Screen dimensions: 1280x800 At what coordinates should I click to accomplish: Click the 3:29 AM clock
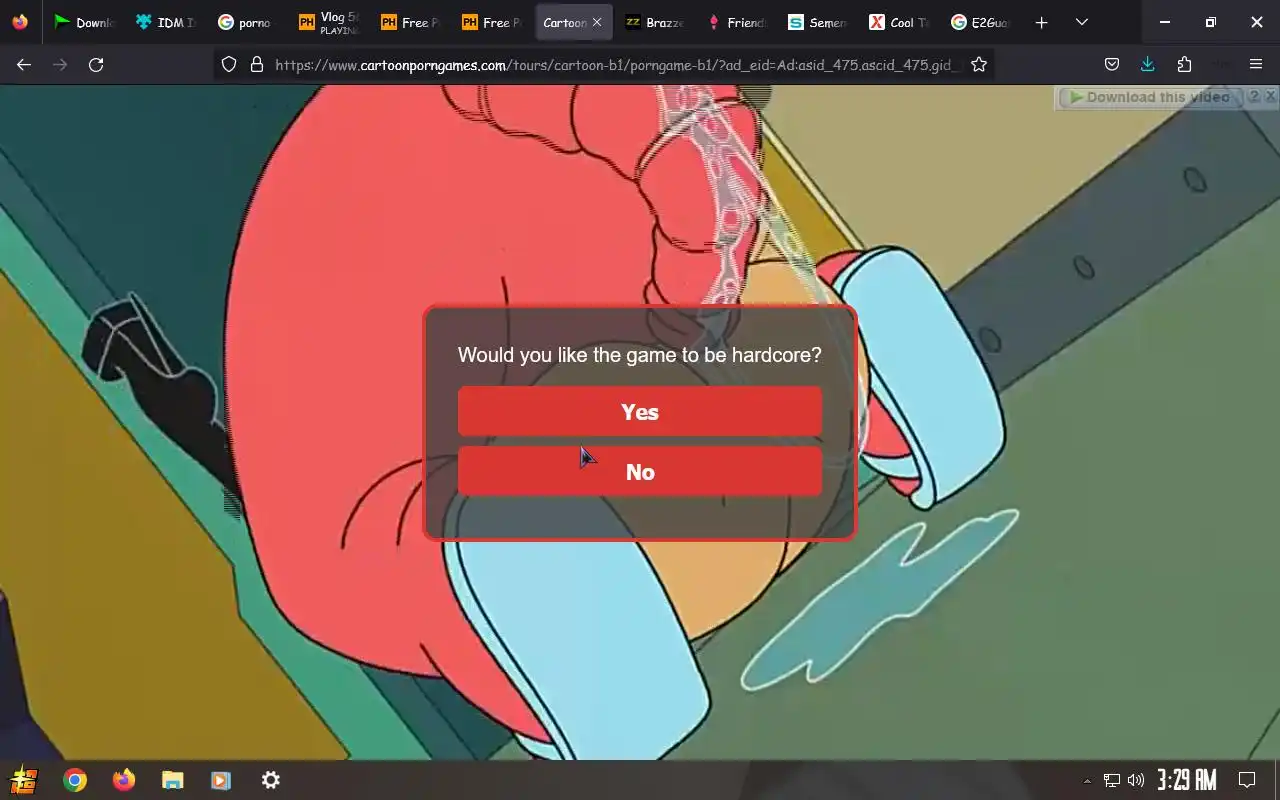1187,780
